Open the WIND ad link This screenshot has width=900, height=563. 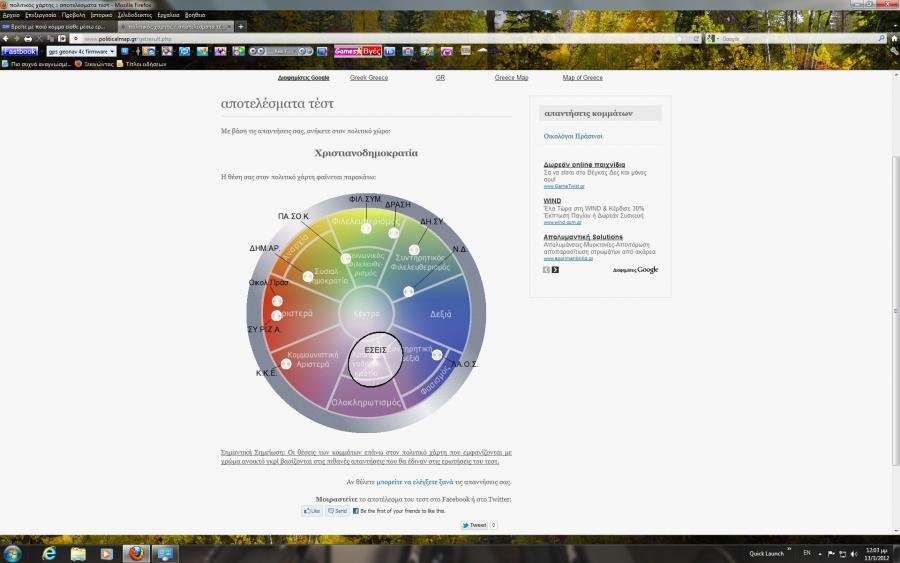coord(552,201)
